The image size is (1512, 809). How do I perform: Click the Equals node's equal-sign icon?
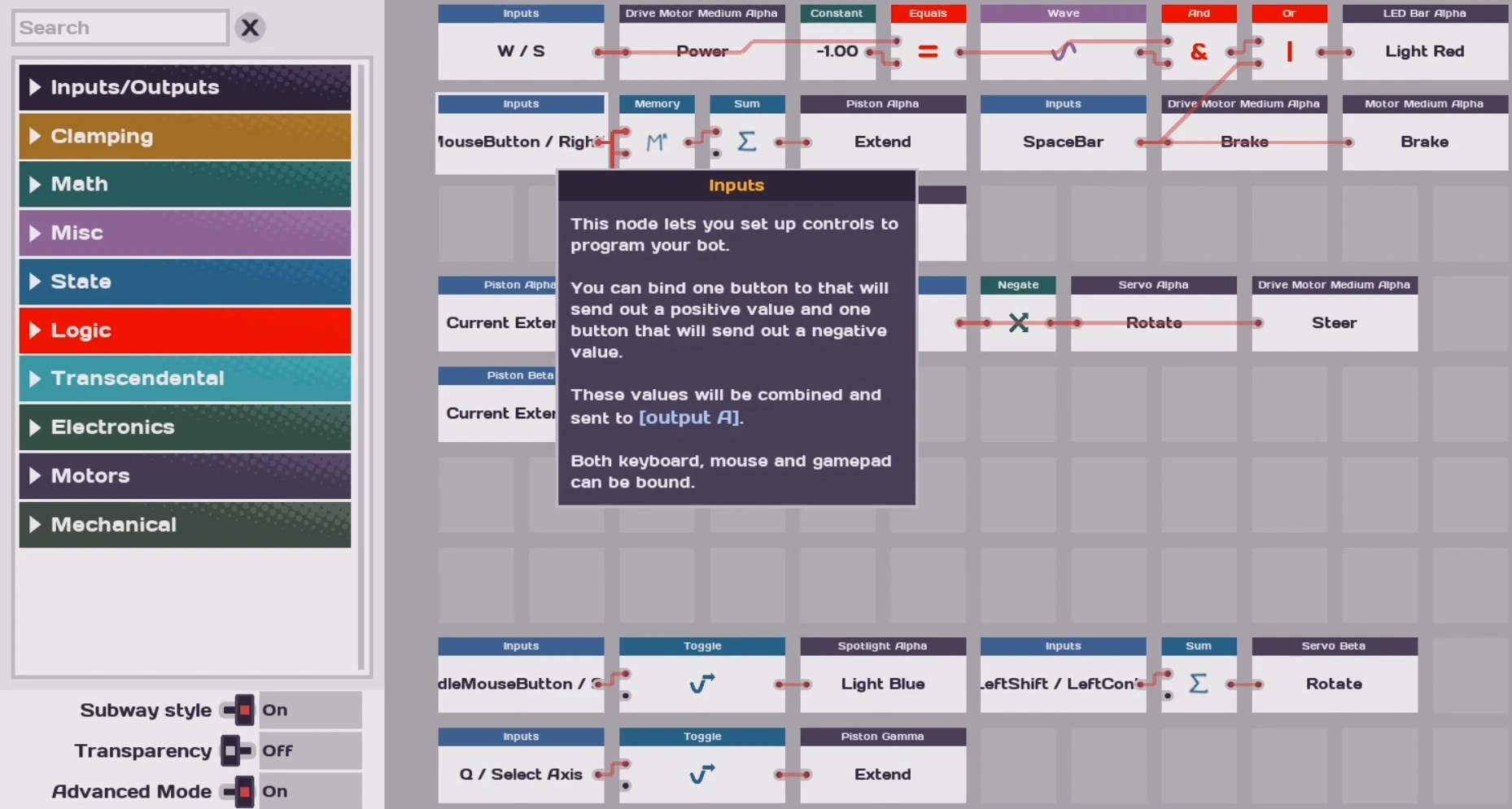coord(928,51)
